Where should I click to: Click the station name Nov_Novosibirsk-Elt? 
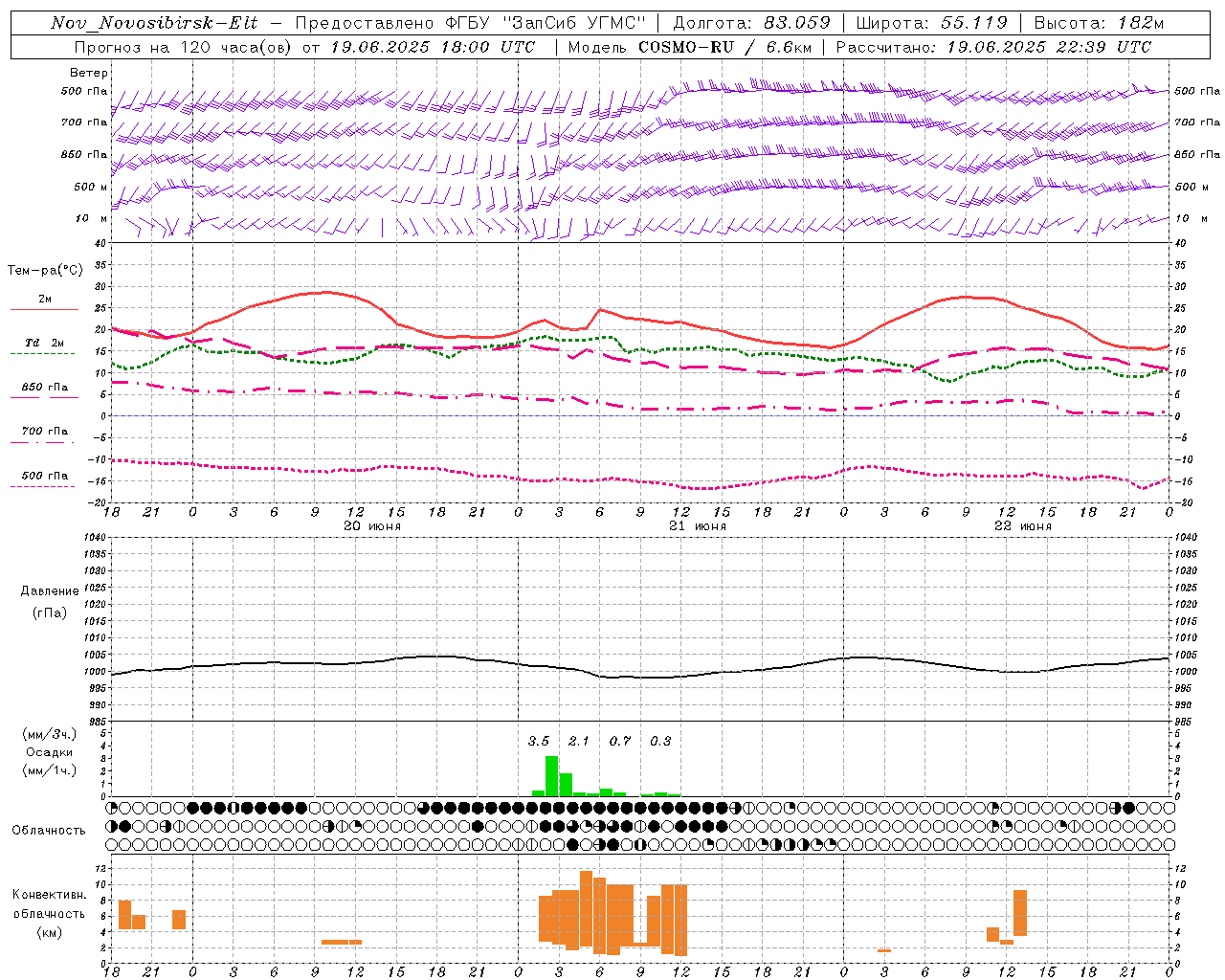(x=154, y=23)
